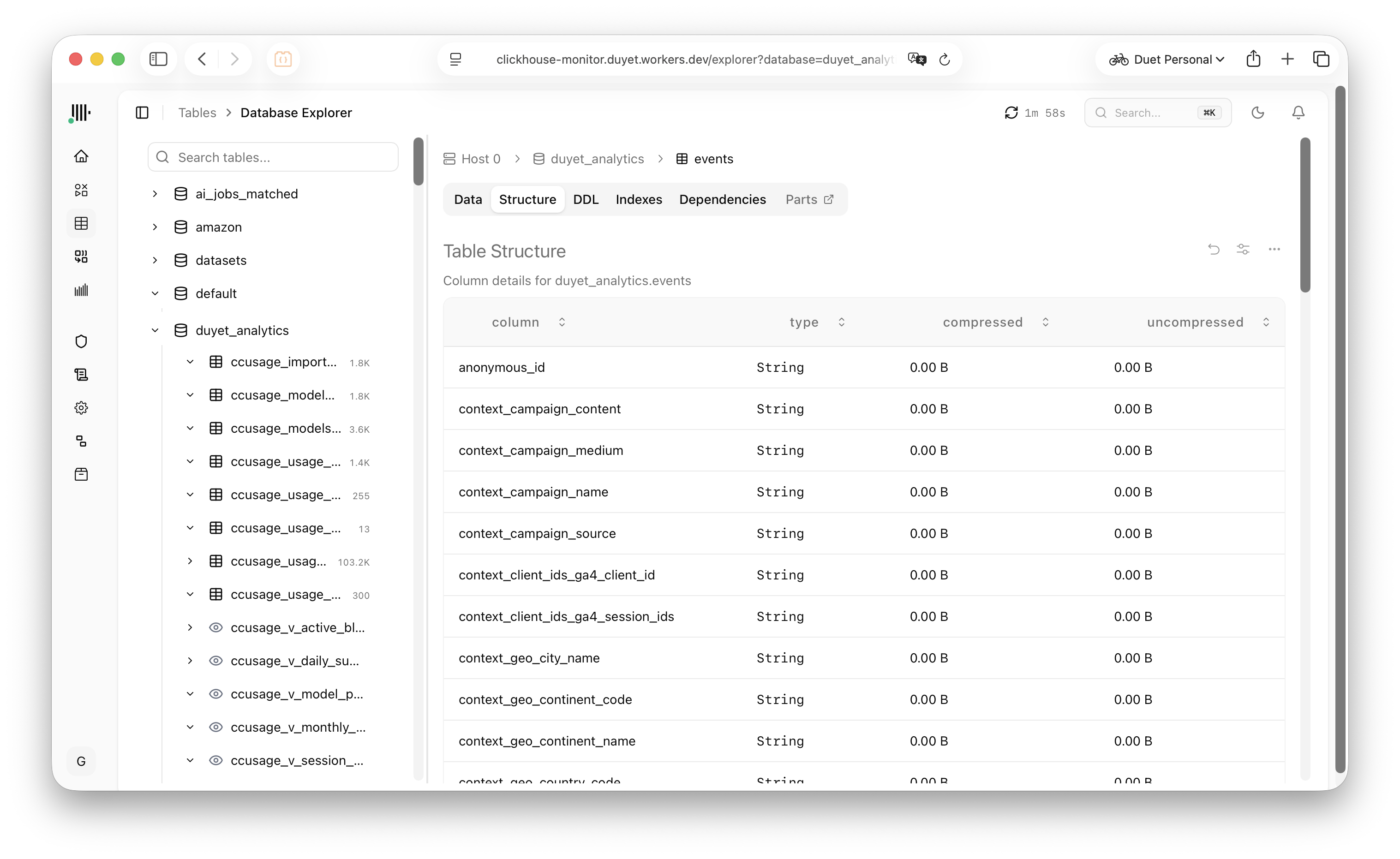This screenshot has width=1400, height=859.
Task: Click the notifications bell icon
Action: pyautogui.click(x=1298, y=113)
